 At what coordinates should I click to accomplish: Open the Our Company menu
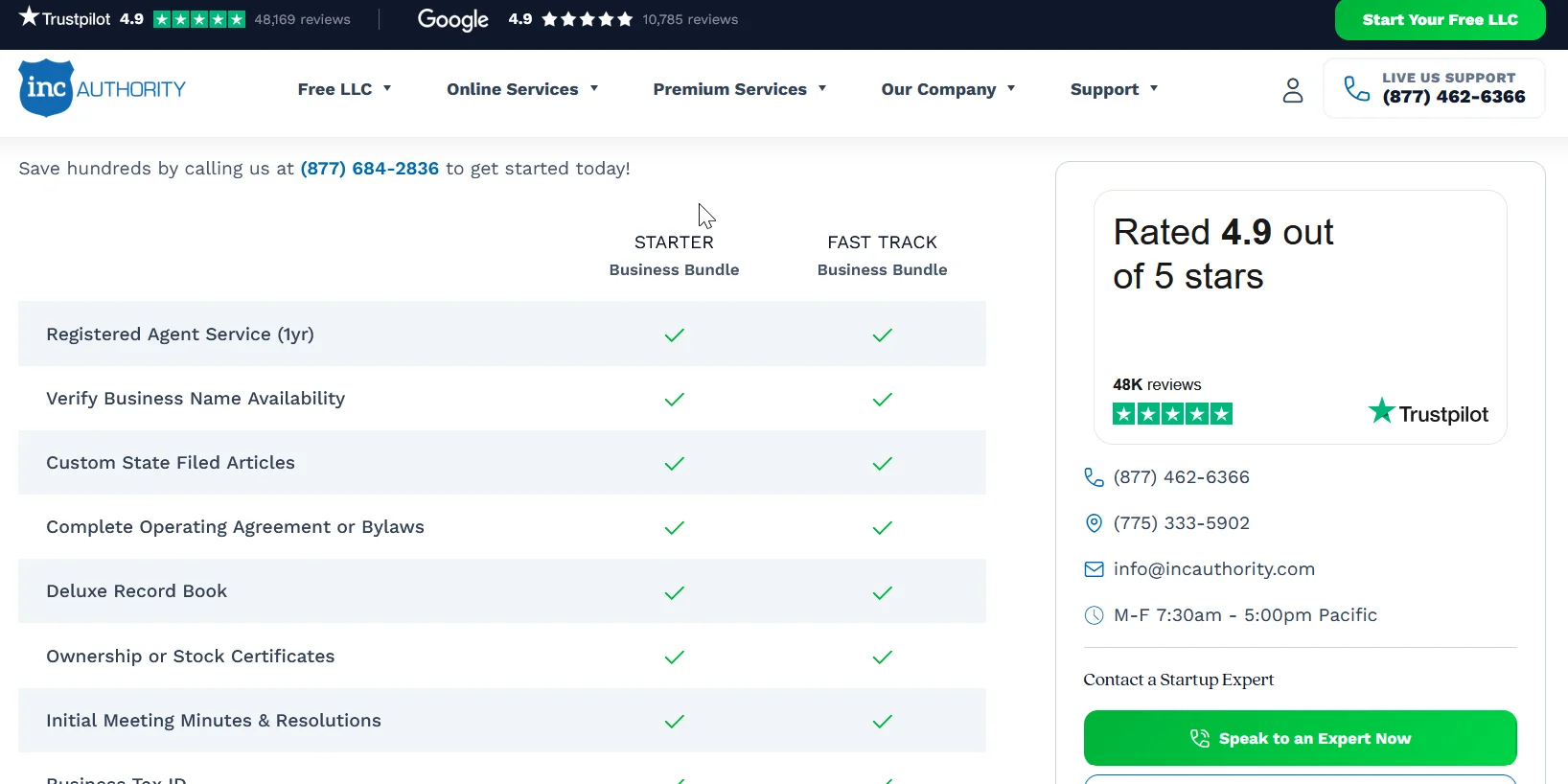click(938, 89)
